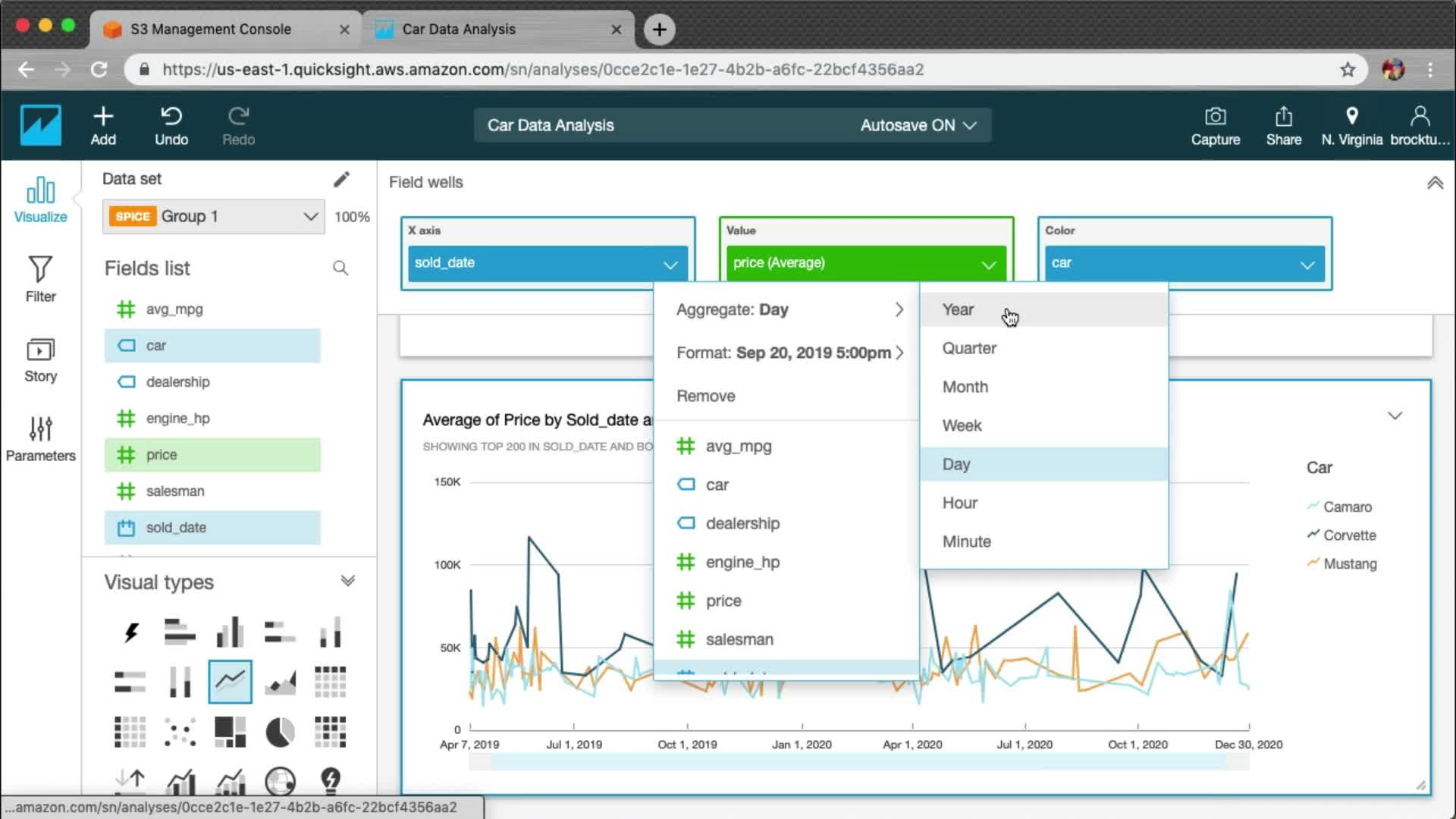Open the Group 1 data set dropdown
Screen dimensions: 1456x819
(214, 217)
